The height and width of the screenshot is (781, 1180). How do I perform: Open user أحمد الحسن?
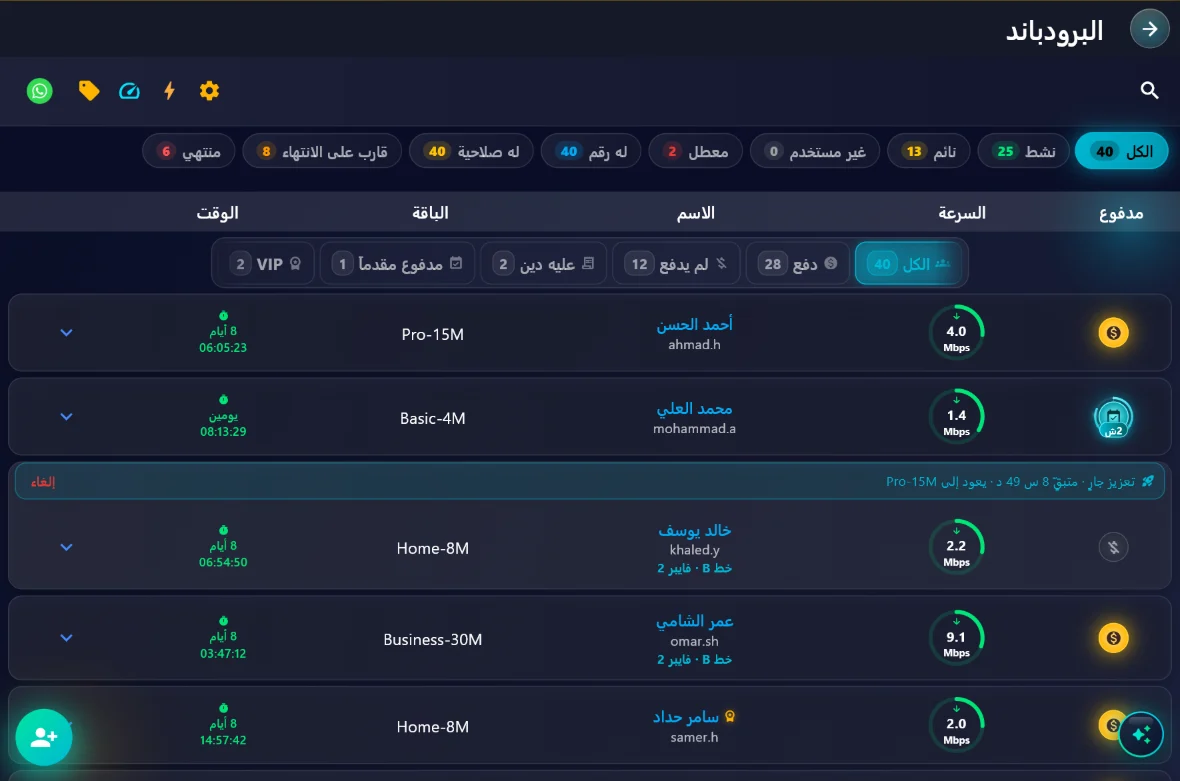(694, 324)
